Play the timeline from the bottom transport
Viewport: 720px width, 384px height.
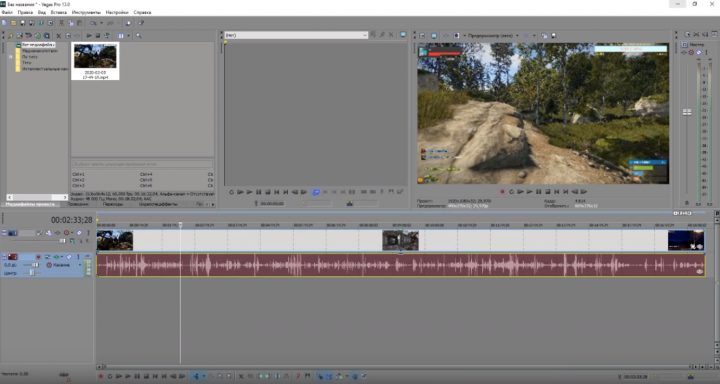coord(128,376)
